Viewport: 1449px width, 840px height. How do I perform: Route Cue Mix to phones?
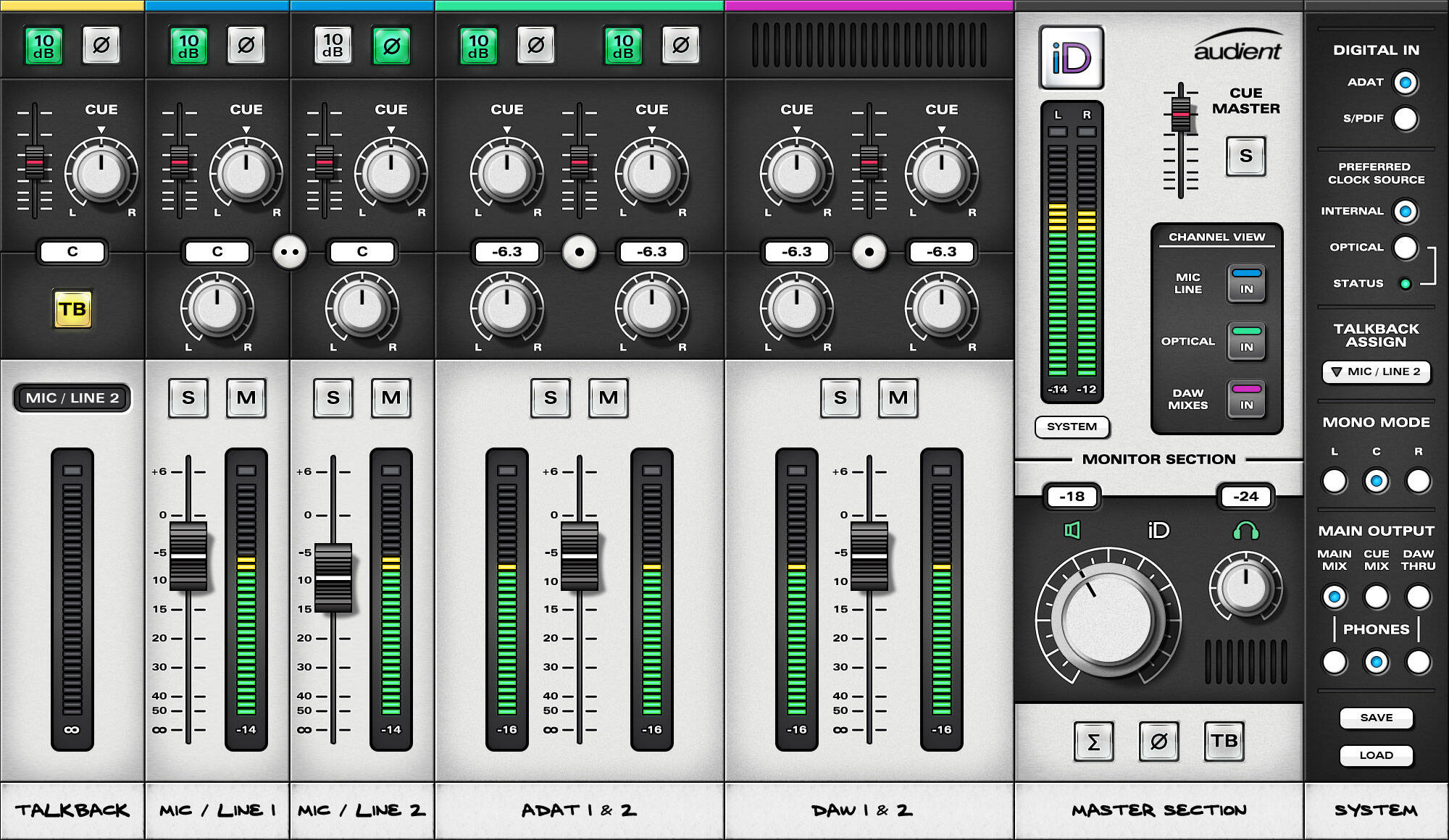click(x=1377, y=662)
